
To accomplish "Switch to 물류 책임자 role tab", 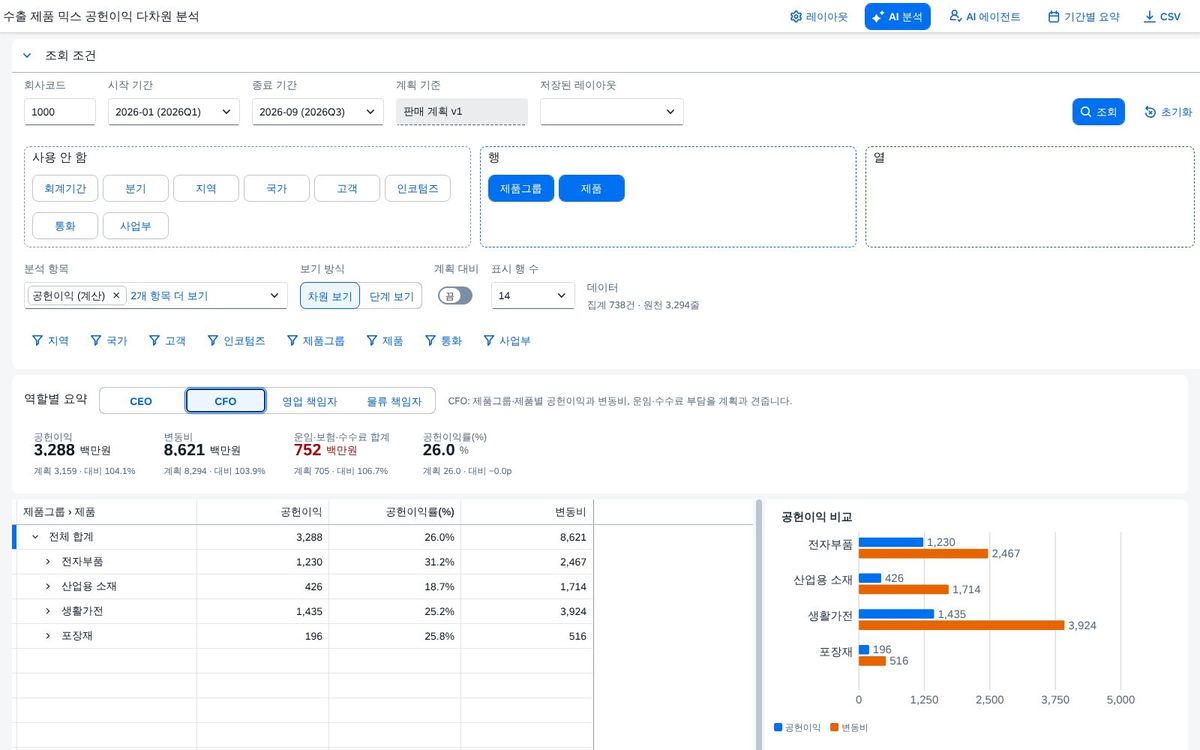I will (393, 401).
